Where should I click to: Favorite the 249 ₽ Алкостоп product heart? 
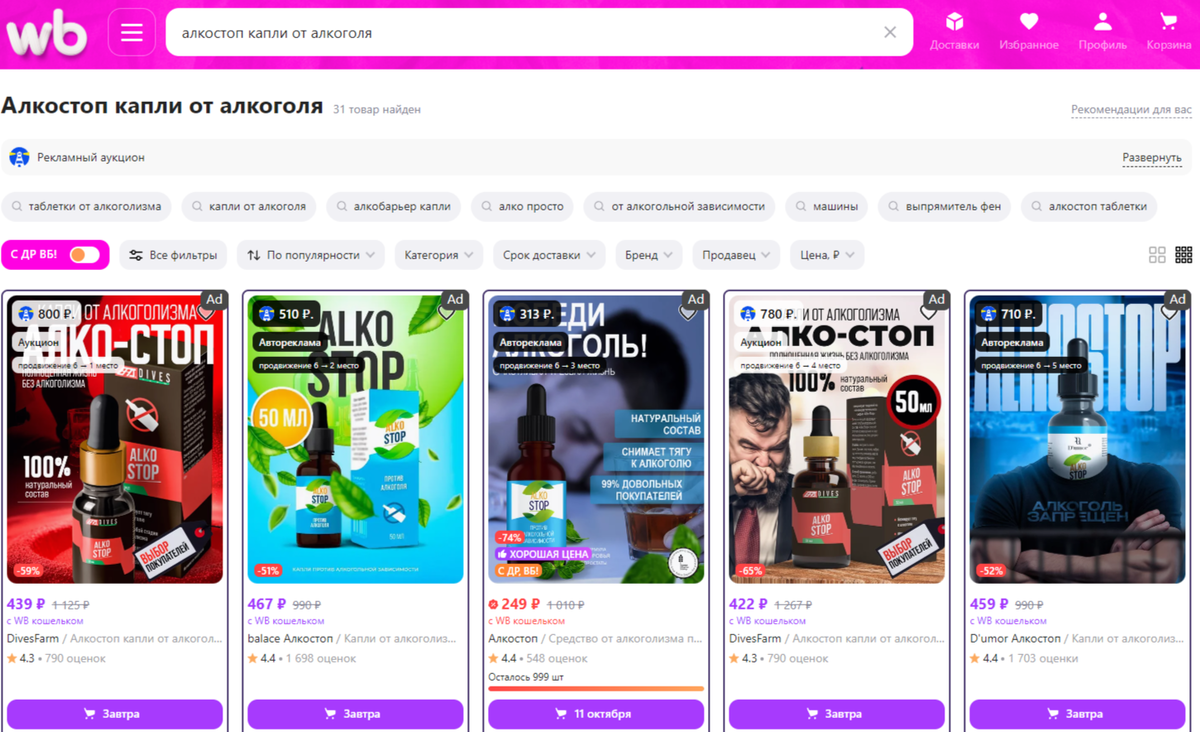pyautogui.click(x=688, y=314)
